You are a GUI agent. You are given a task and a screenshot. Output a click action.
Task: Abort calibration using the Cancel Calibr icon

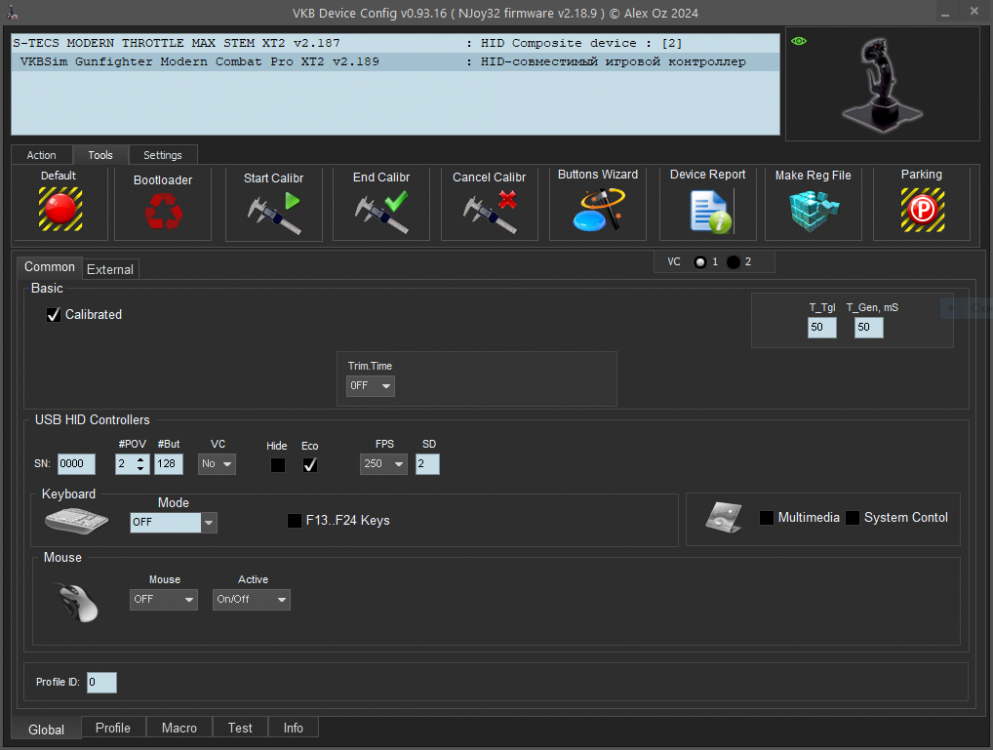tap(490, 213)
